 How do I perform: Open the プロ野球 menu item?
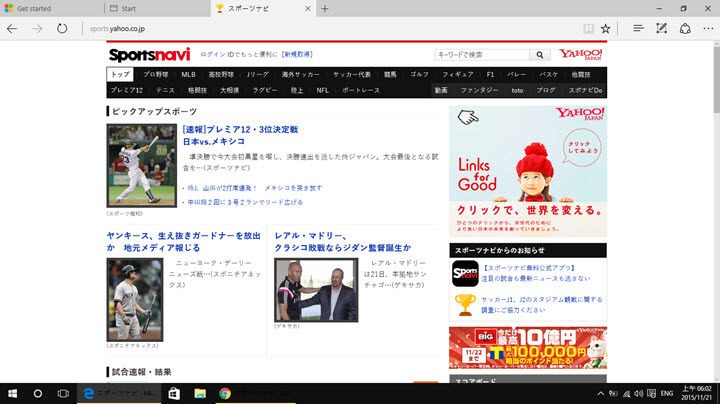coord(156,74)
